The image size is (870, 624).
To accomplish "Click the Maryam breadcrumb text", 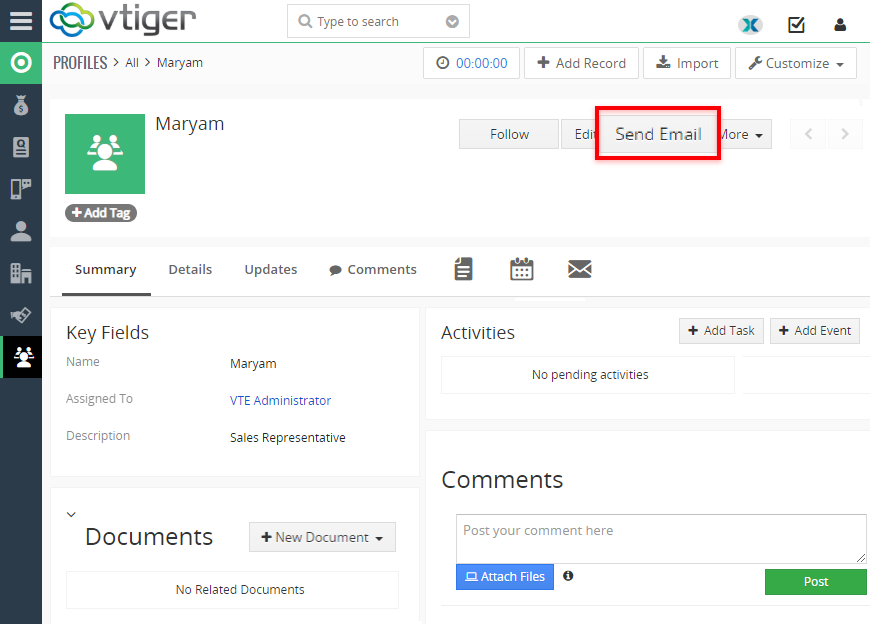I will (x=180, y=63).
